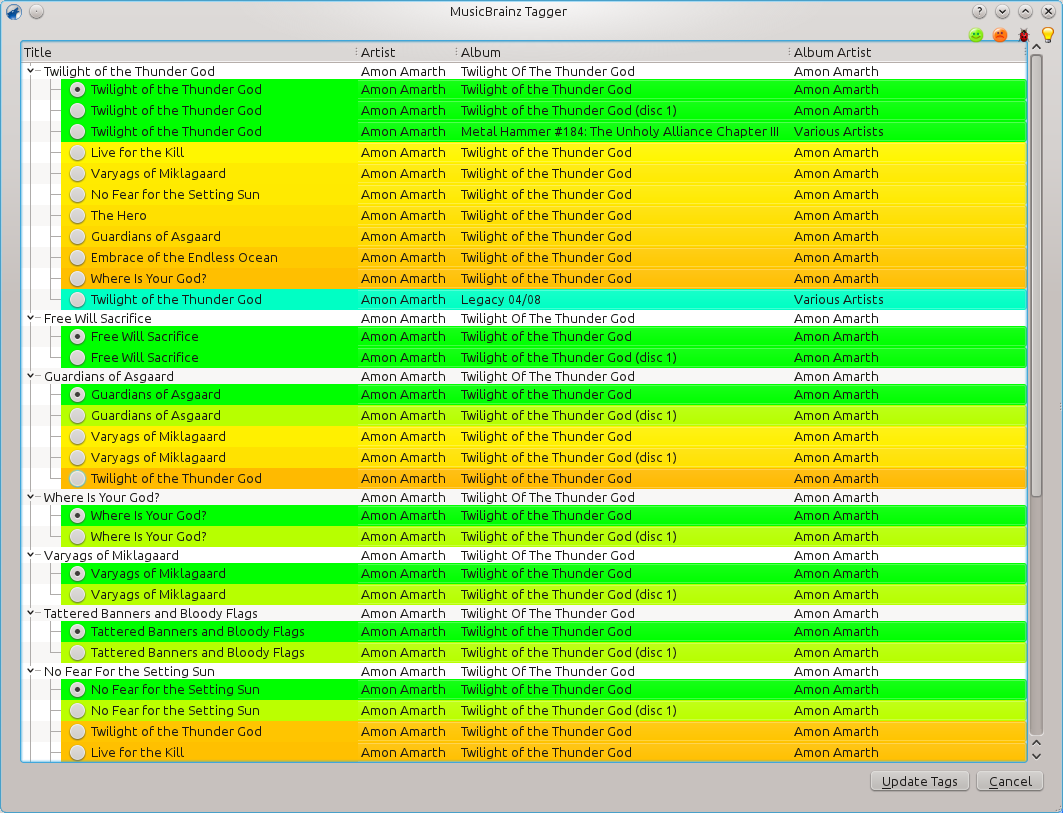1063x813 pixels.
Task: Click 'Various Artists' in the Legacy 04/08 row
Action: click(x=839, y=300)
